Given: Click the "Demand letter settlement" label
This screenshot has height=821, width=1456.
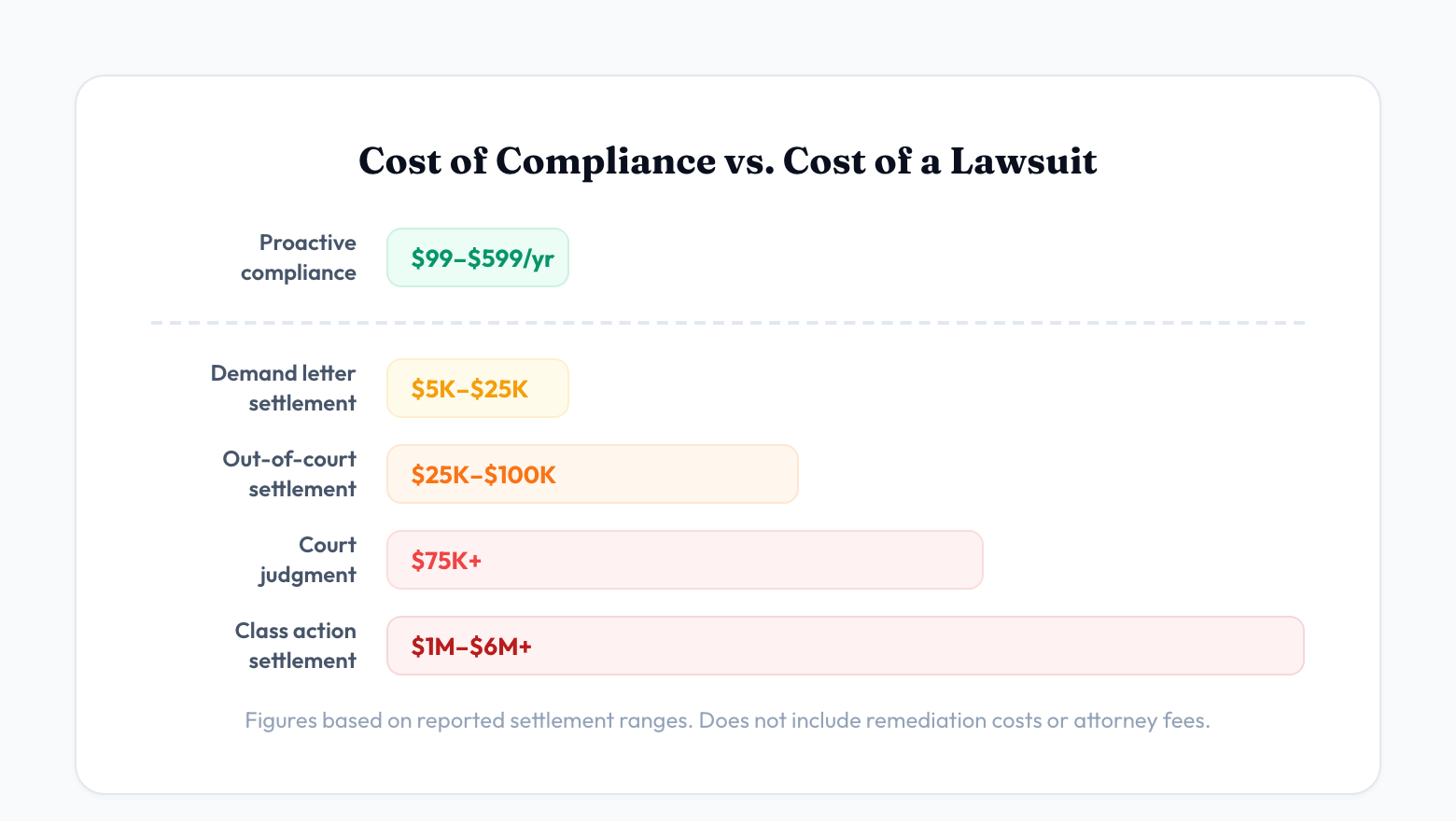Looking at the screenshot, I should pyautogui.click(x=284, y=388).
